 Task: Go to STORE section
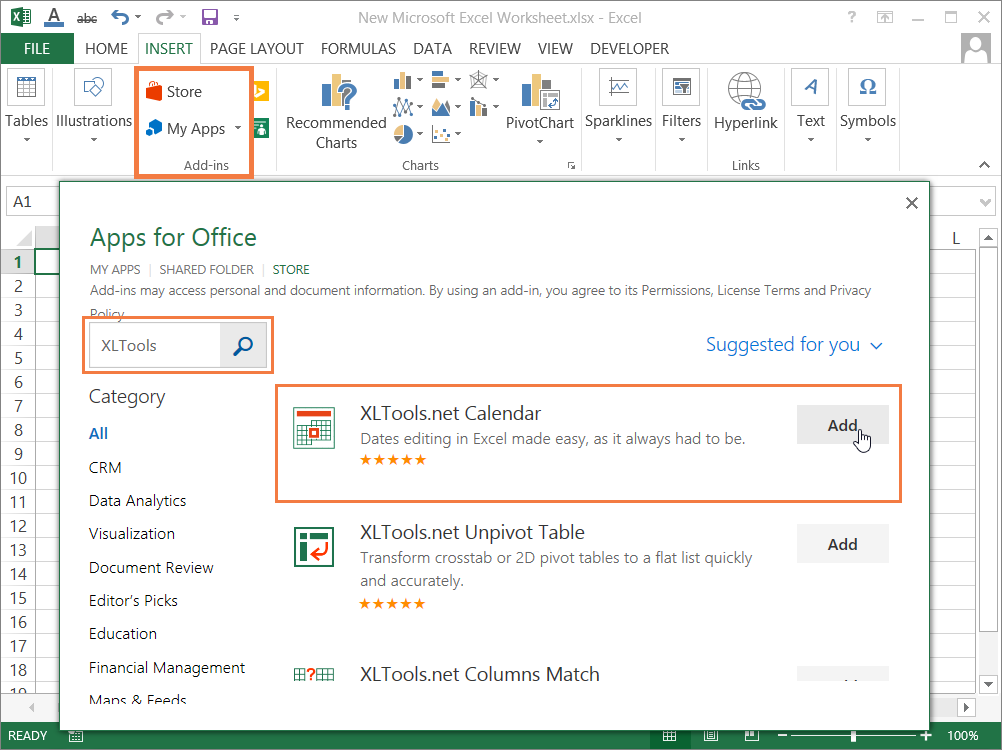(x=291, y=270)
